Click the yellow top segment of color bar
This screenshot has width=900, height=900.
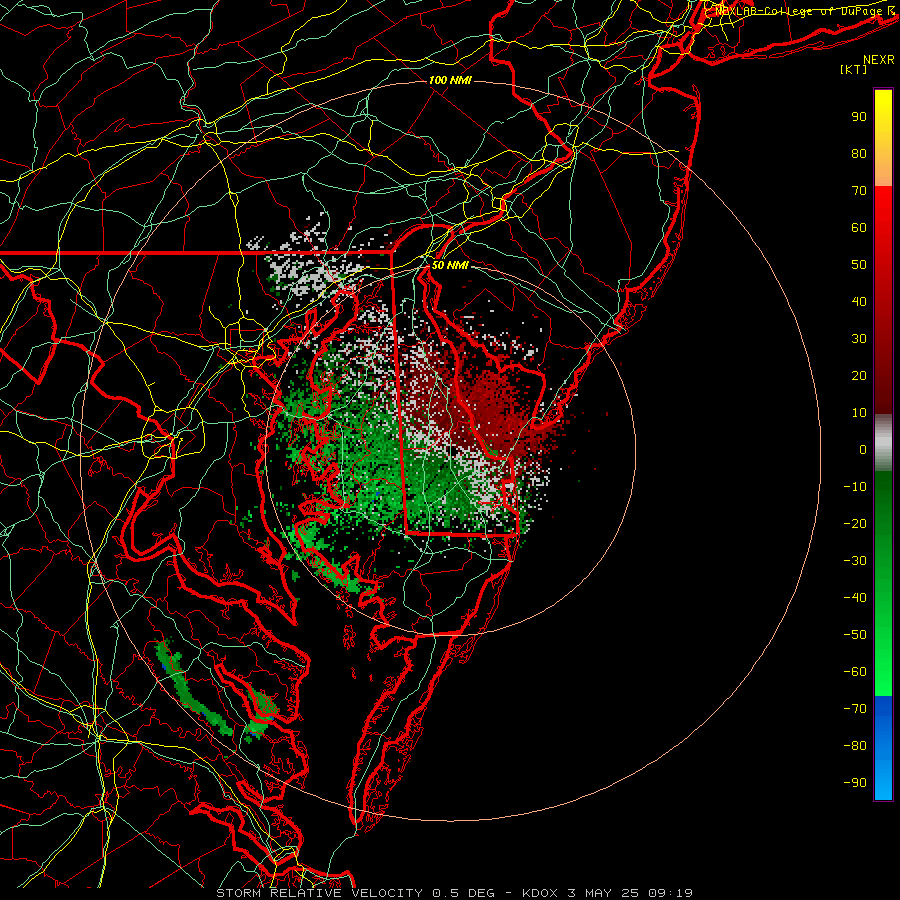(883, 138)
